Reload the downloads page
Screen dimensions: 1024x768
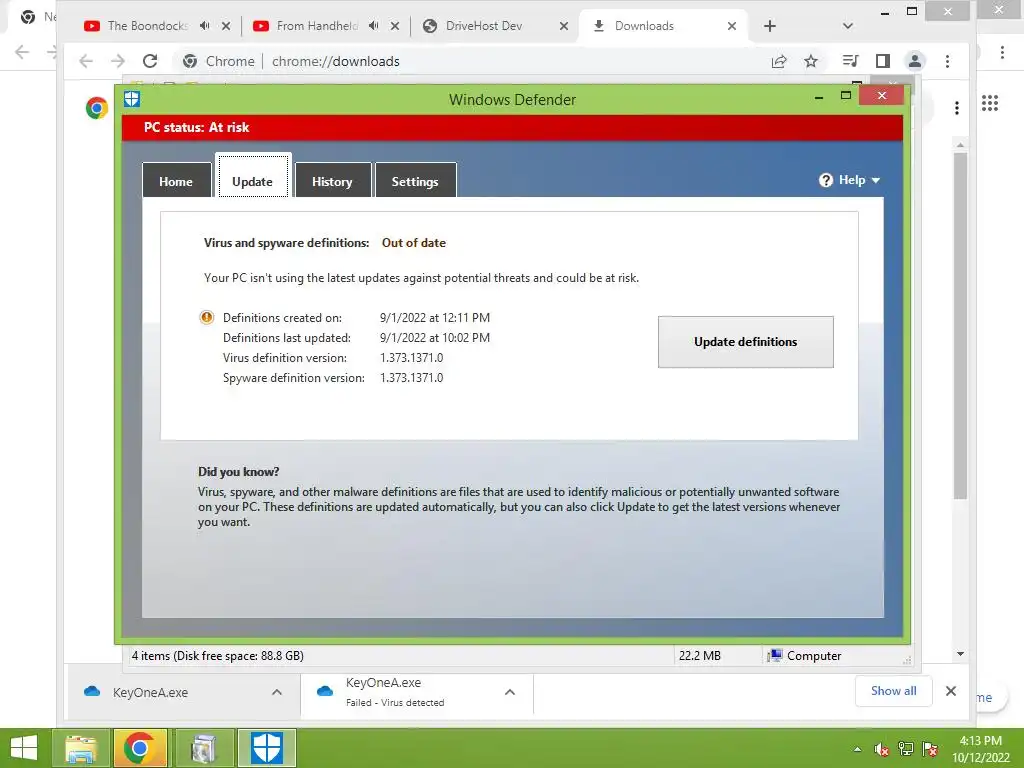click(150, 61)
